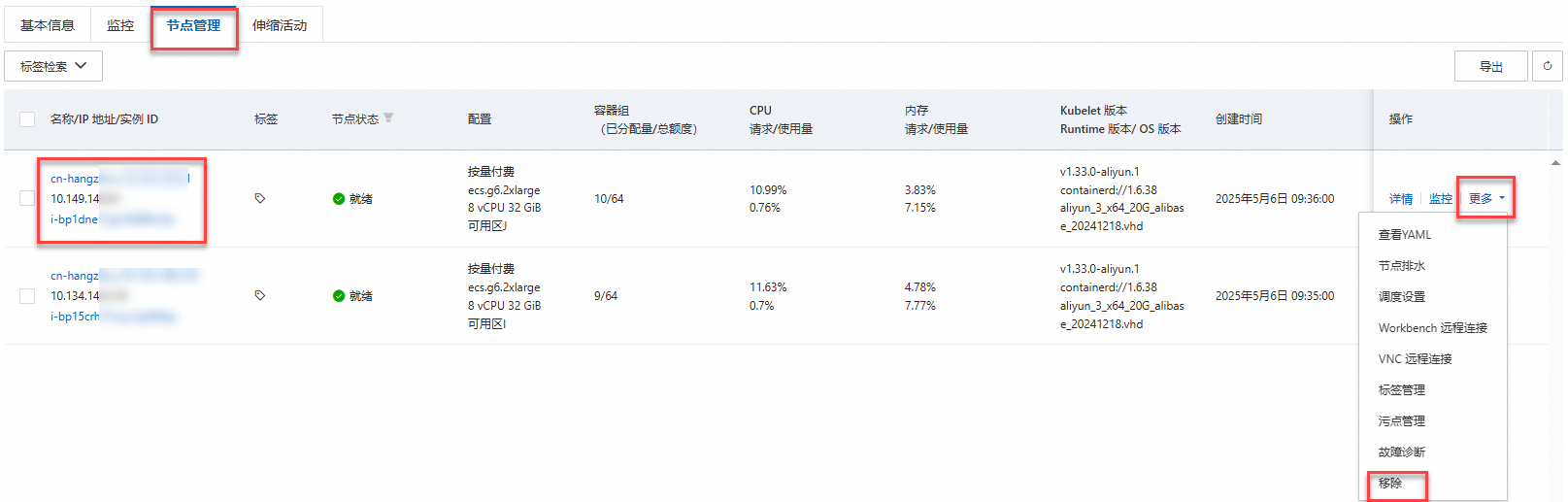Click the green 就绪 status icon in second row

pos(339,296)
